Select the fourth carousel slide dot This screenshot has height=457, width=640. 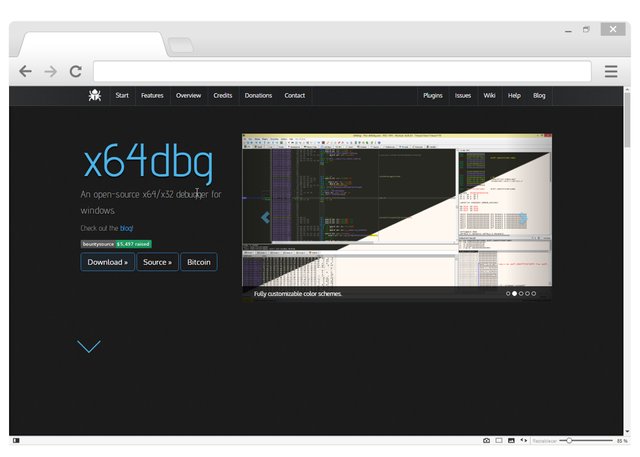point(527,293)
